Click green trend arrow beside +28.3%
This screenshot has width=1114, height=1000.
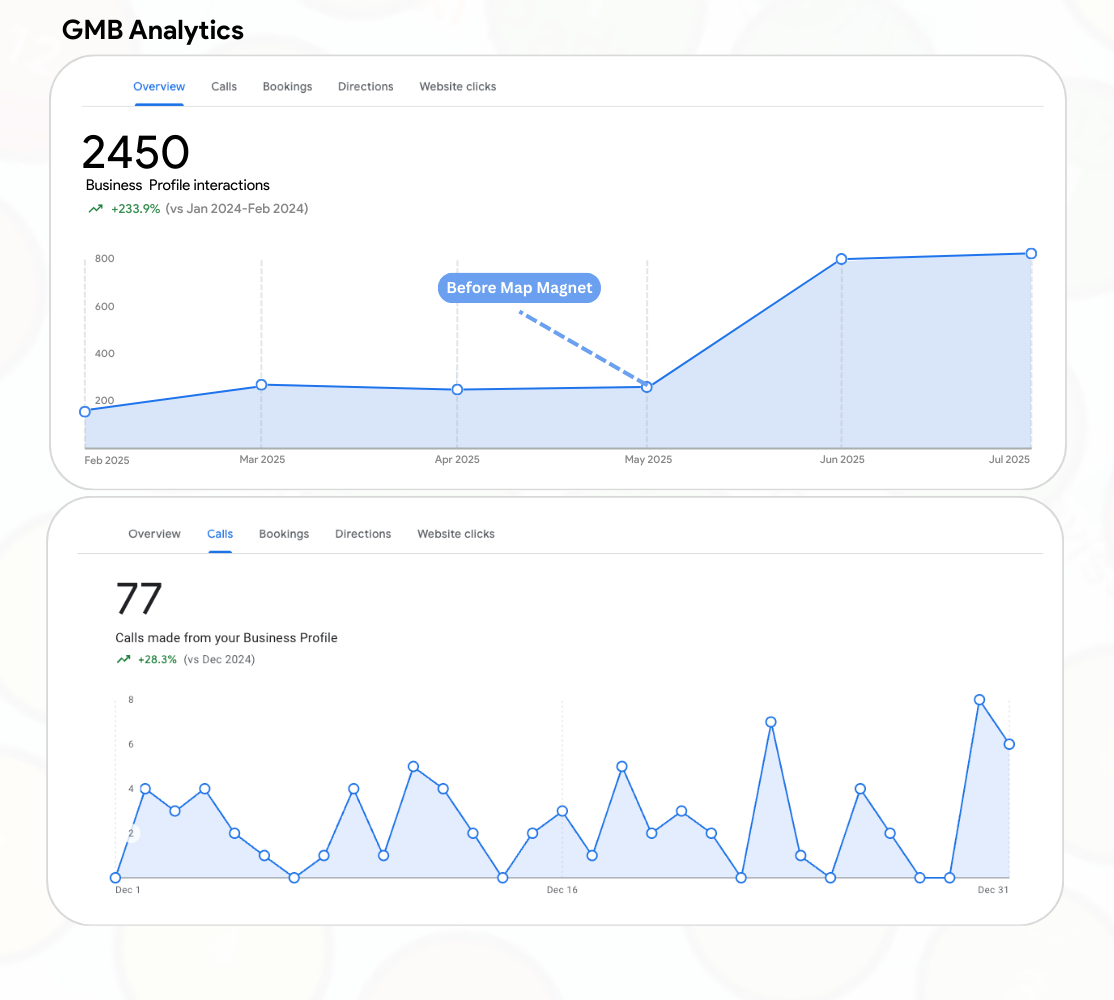(x=124, y=660)
